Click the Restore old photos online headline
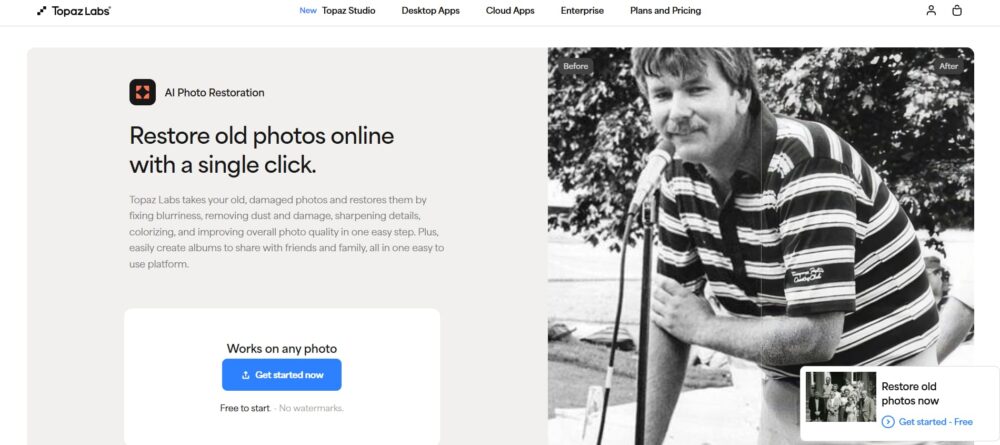 click(x=262, y=150)
